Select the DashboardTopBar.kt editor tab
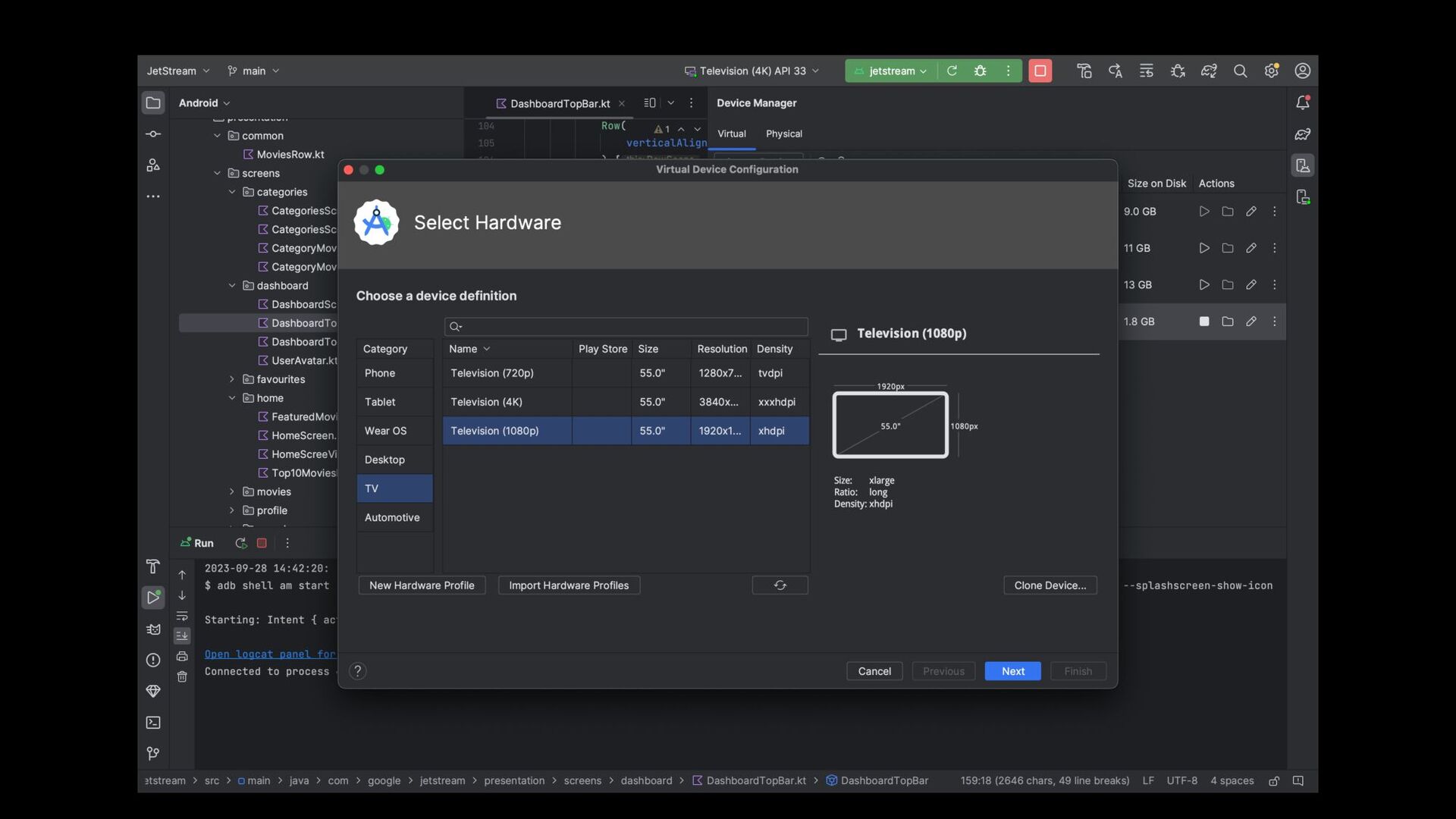 [560, 103]
